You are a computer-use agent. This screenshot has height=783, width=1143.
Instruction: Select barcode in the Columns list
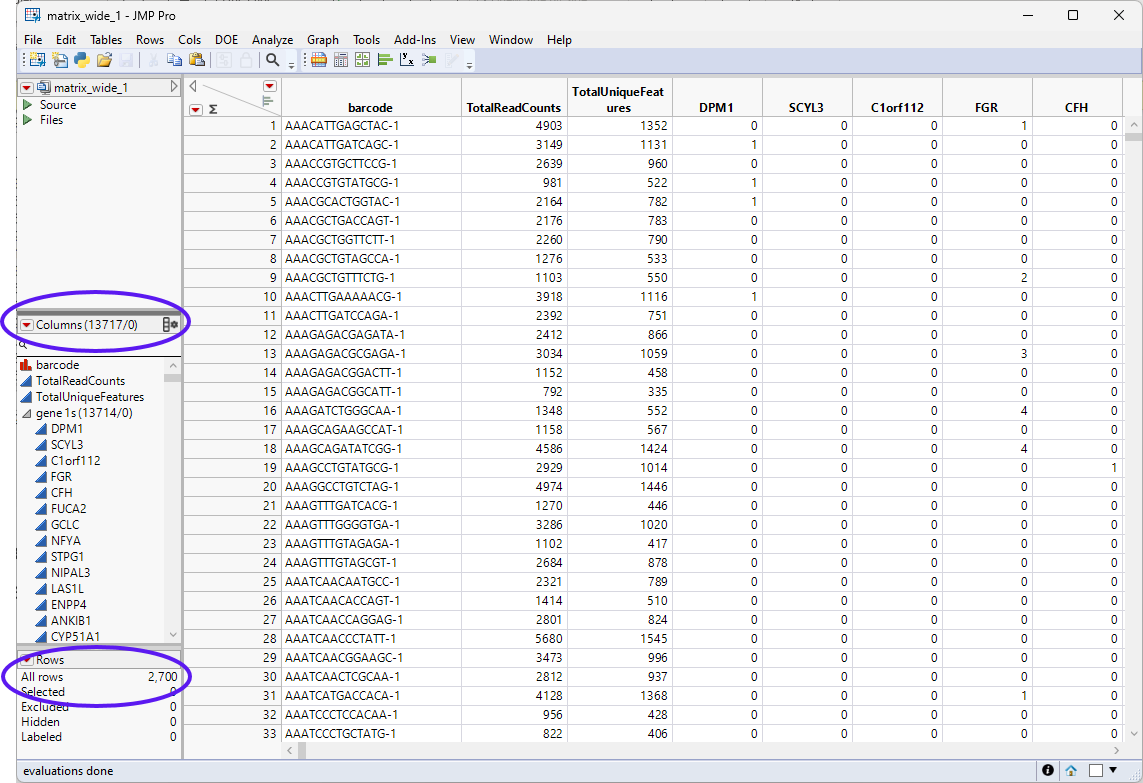point(57,365)
